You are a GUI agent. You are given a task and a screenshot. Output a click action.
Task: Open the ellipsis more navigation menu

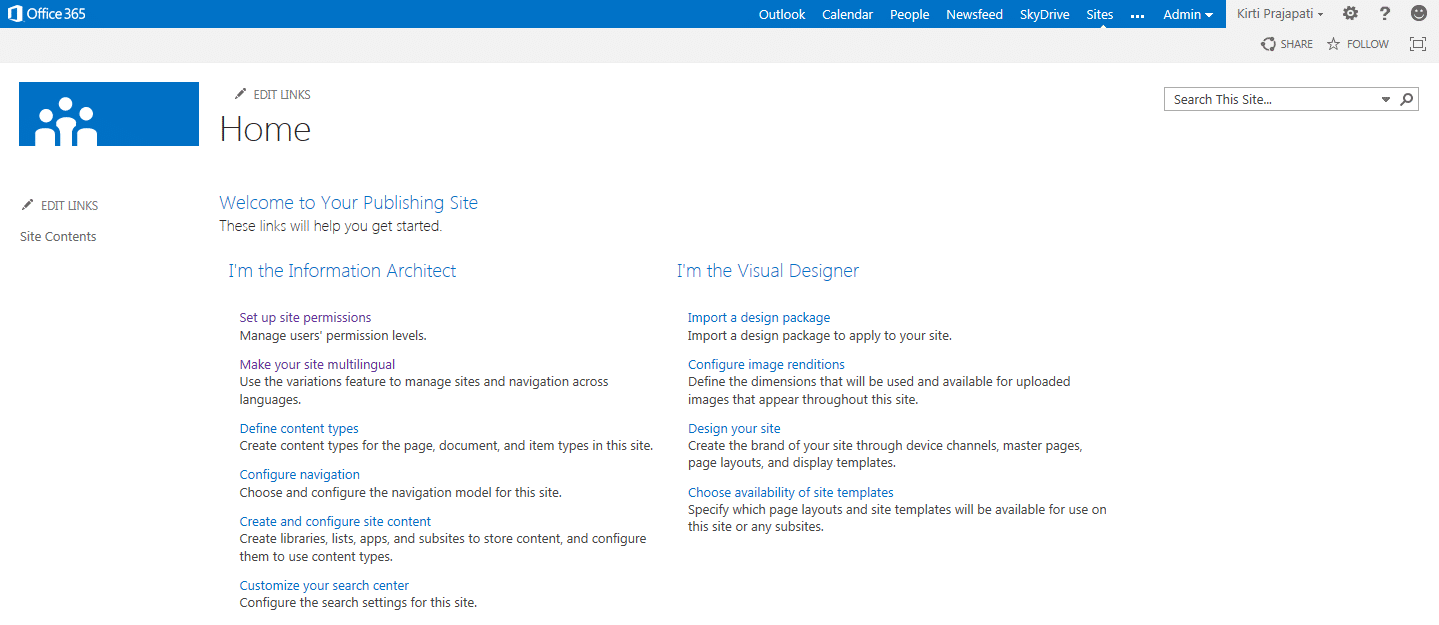point(1137,15)
